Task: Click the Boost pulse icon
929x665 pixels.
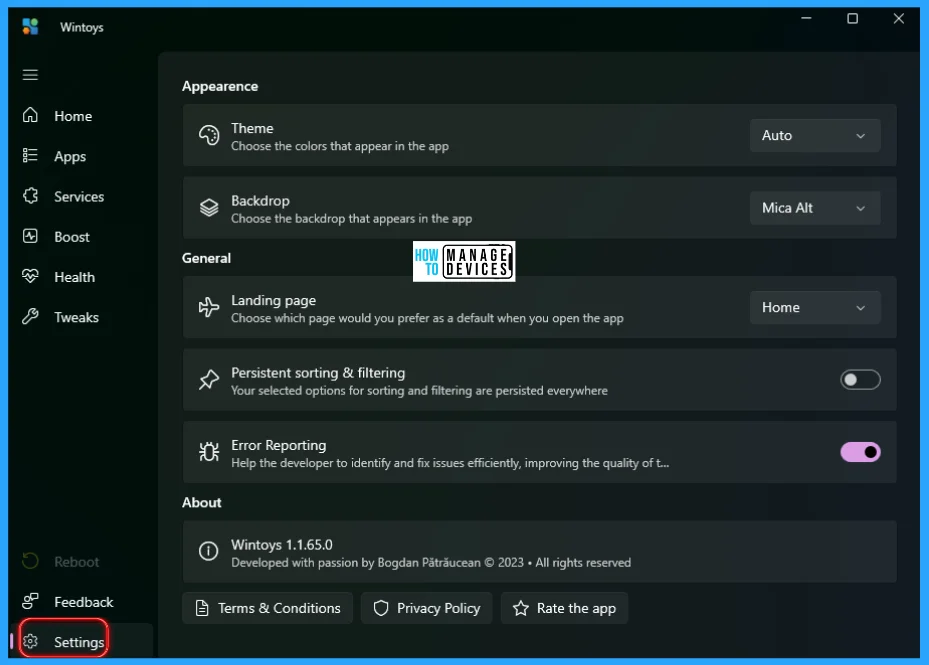Action: tap(30, 236)
